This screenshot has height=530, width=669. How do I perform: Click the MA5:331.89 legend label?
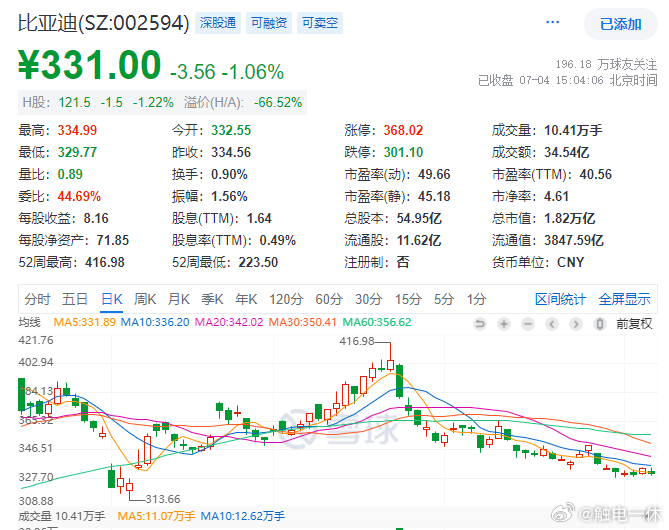[84, 322]
